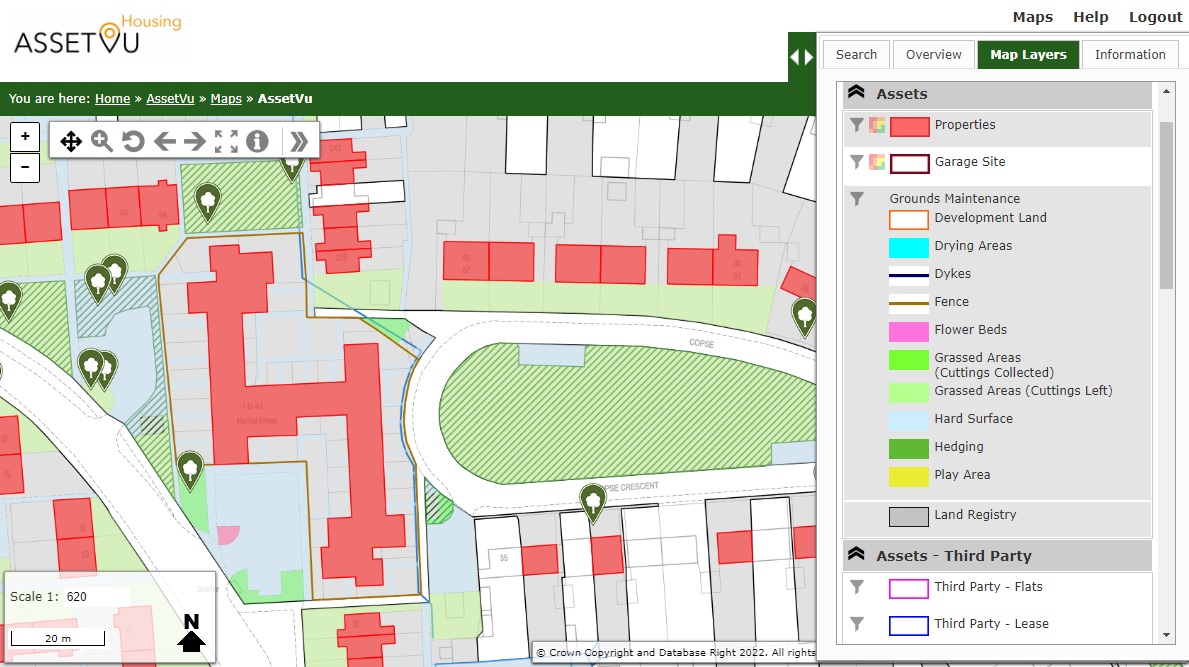Collapse the Assets layer section
The height and width of the screenshot is (667, 1189).
point(857,93)
